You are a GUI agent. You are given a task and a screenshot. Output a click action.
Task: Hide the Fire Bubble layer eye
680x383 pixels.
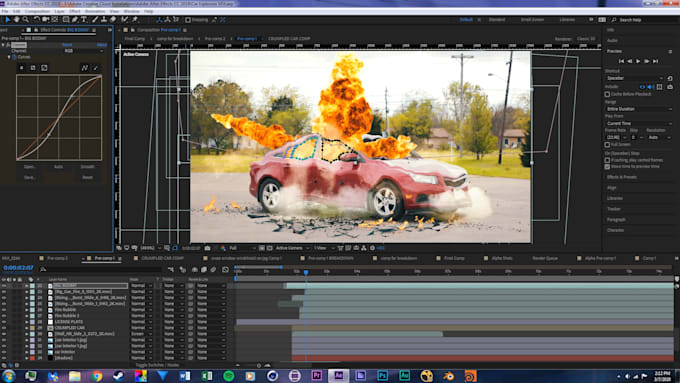4,310
